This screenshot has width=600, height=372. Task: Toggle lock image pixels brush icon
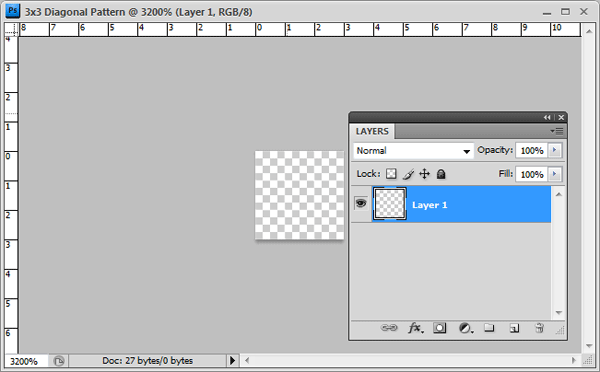[408, 174]
